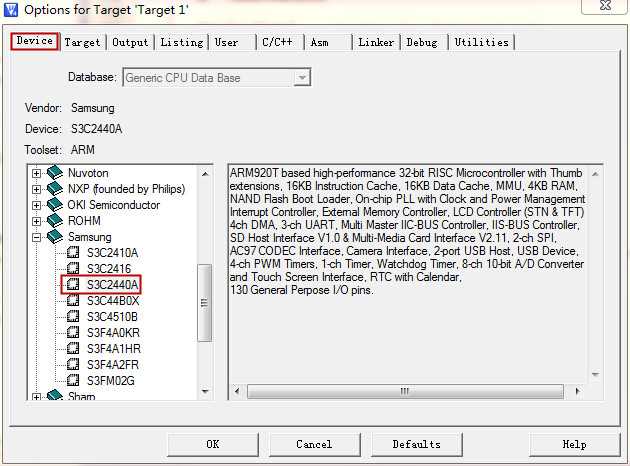Select S3C4510B device in tree
Viewport: 630px width, 466px height.
pyautogui.click(x=112, y=317)
